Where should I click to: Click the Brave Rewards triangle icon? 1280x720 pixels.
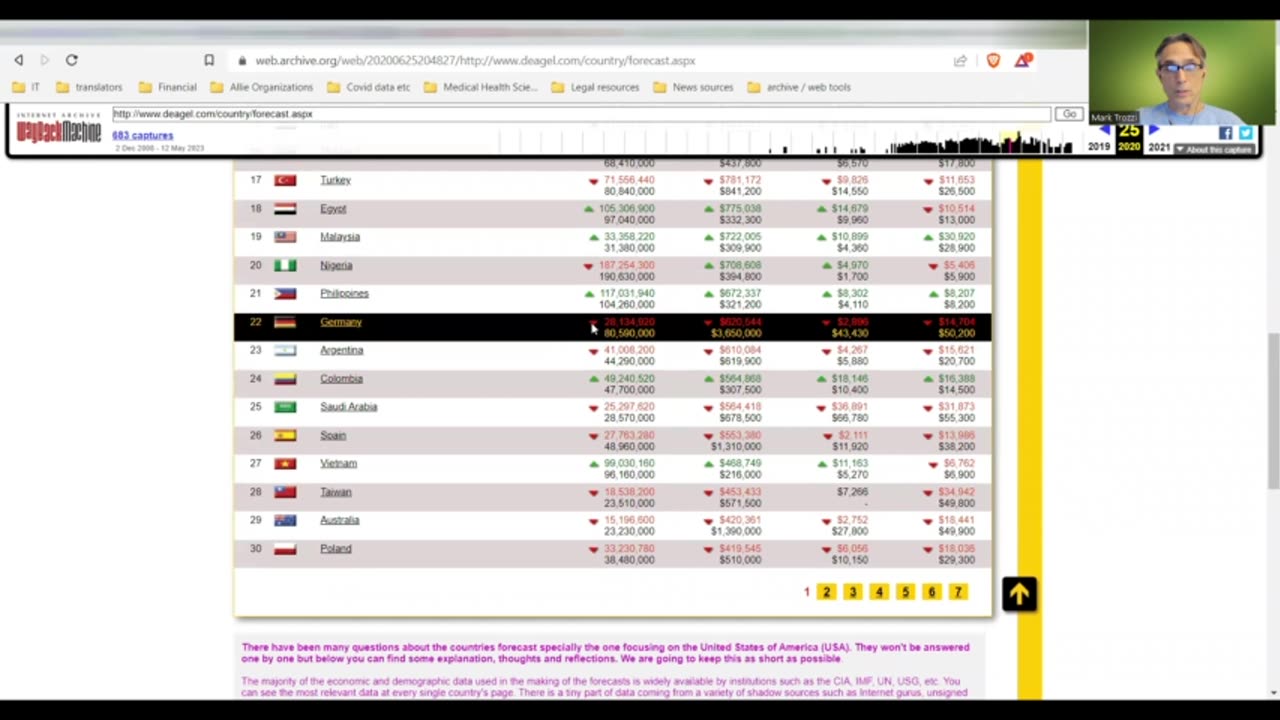(1022, 60)
